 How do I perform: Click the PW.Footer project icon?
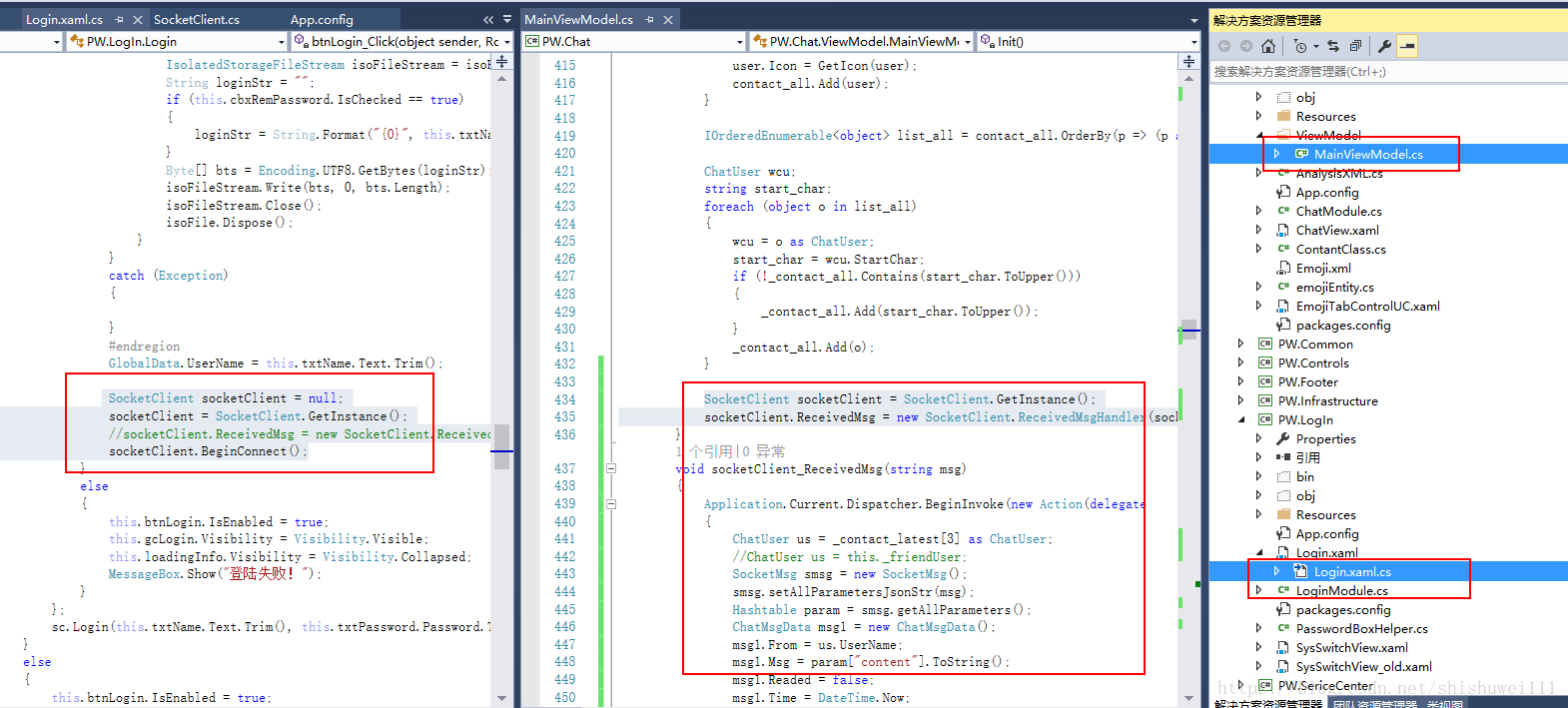click(x=1265, y=381)
